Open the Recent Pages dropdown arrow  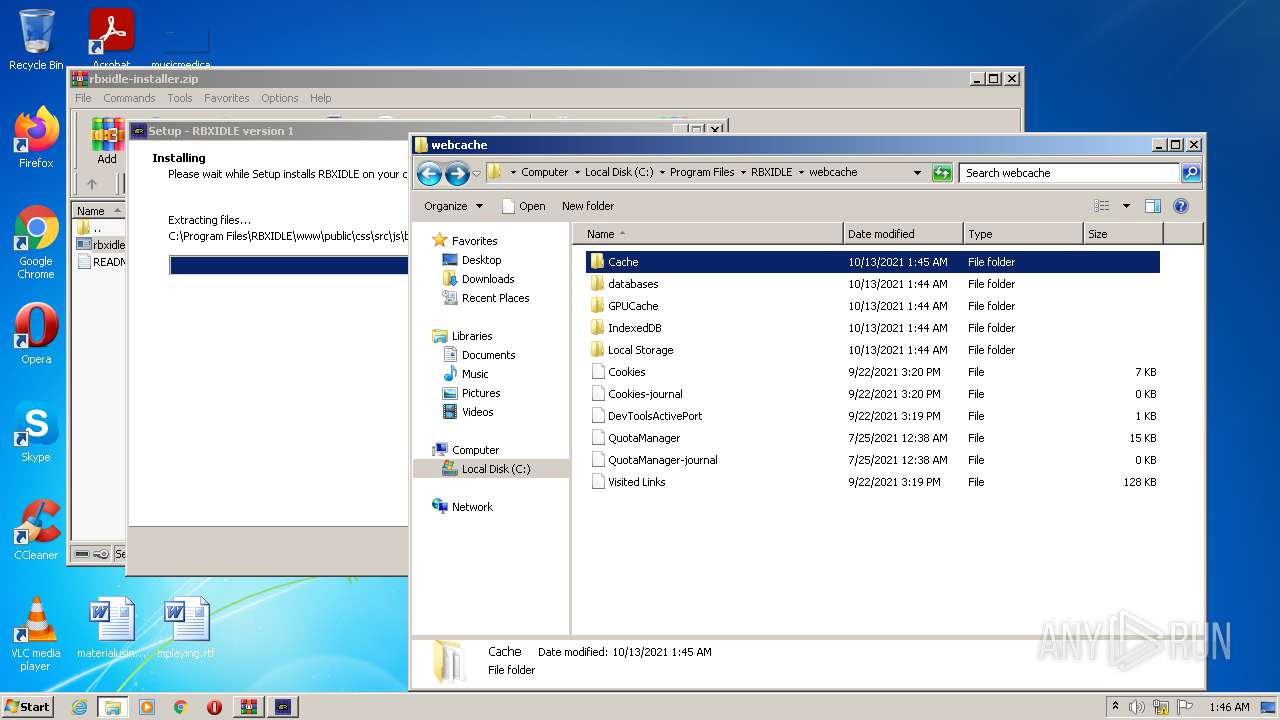coord(477,173)
